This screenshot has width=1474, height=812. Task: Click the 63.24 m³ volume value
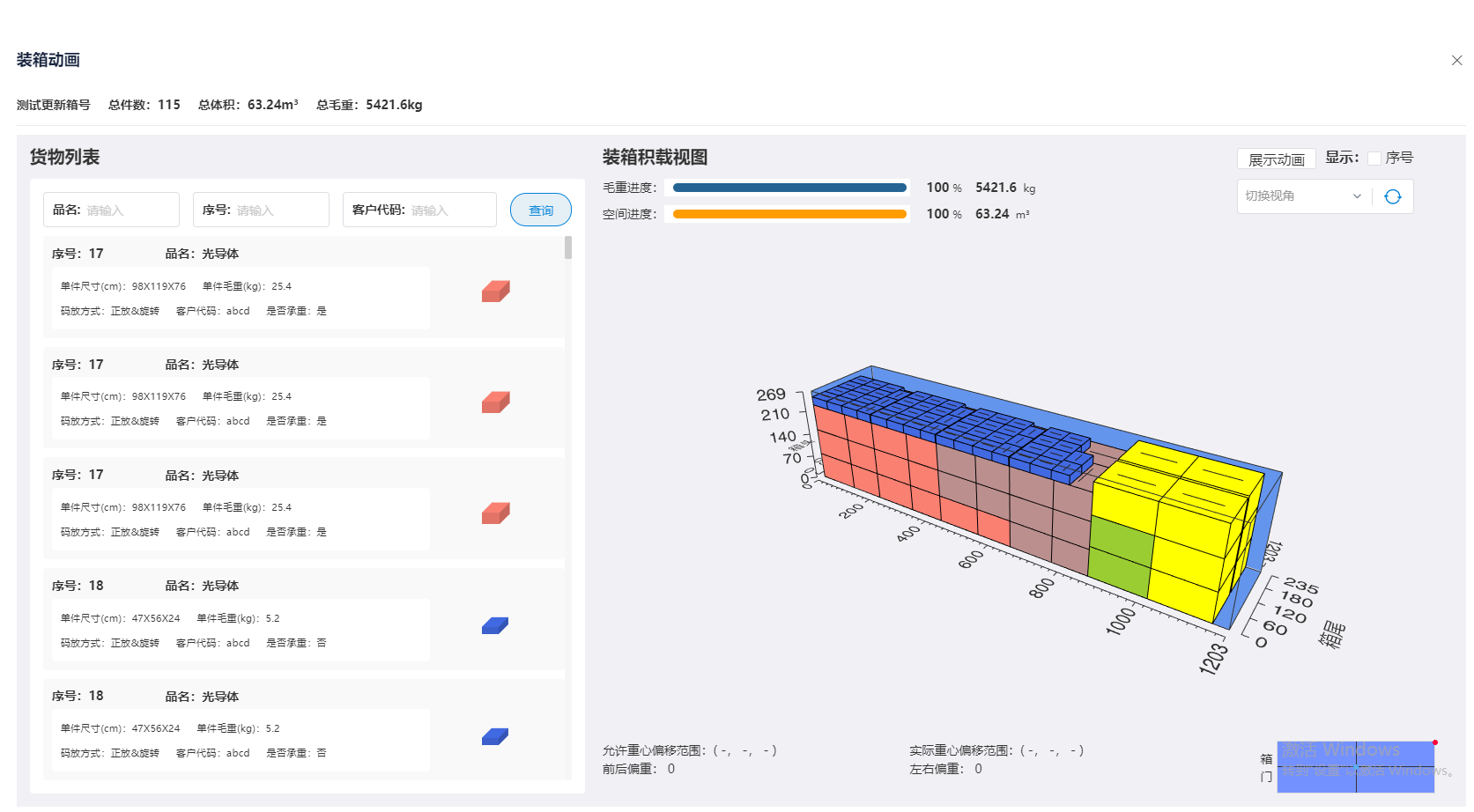point(1002,214)
